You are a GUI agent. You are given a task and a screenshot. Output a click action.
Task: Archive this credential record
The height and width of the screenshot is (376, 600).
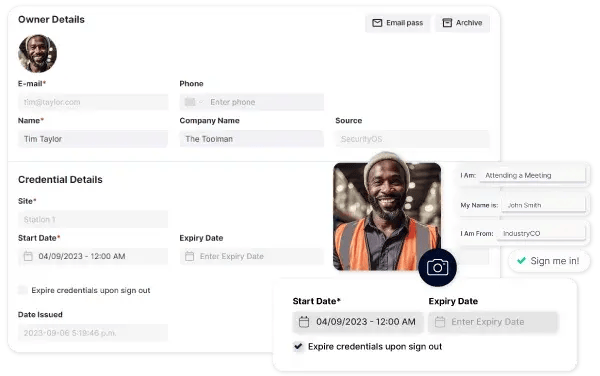(x=462, y=23)
